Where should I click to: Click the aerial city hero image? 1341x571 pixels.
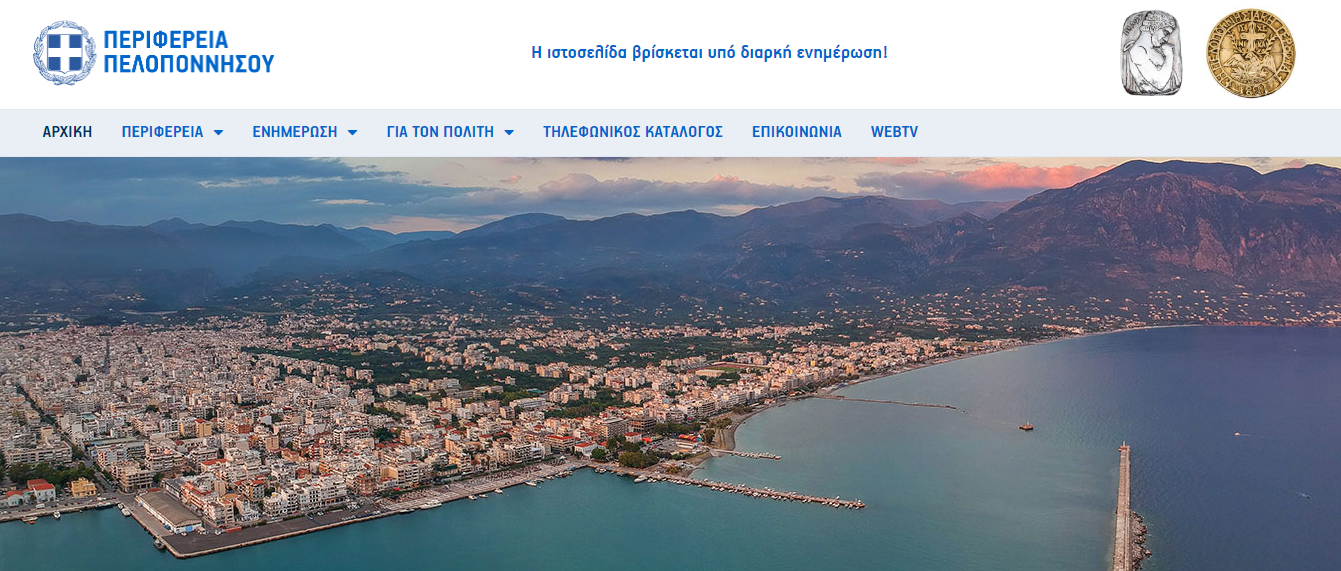pyautogui.click(x=670, y=364)
